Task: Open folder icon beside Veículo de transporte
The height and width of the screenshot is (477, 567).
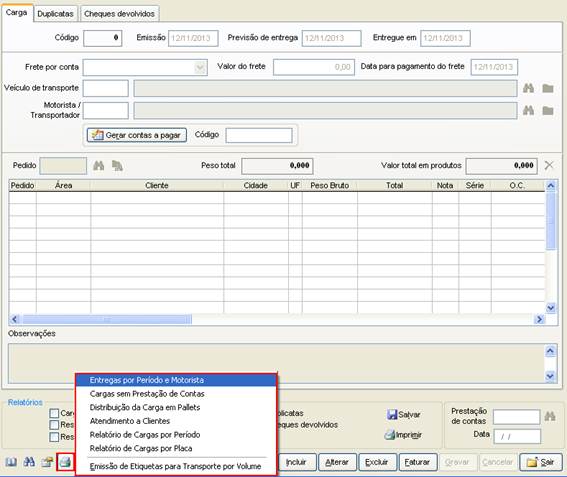Action: [548, 88]
